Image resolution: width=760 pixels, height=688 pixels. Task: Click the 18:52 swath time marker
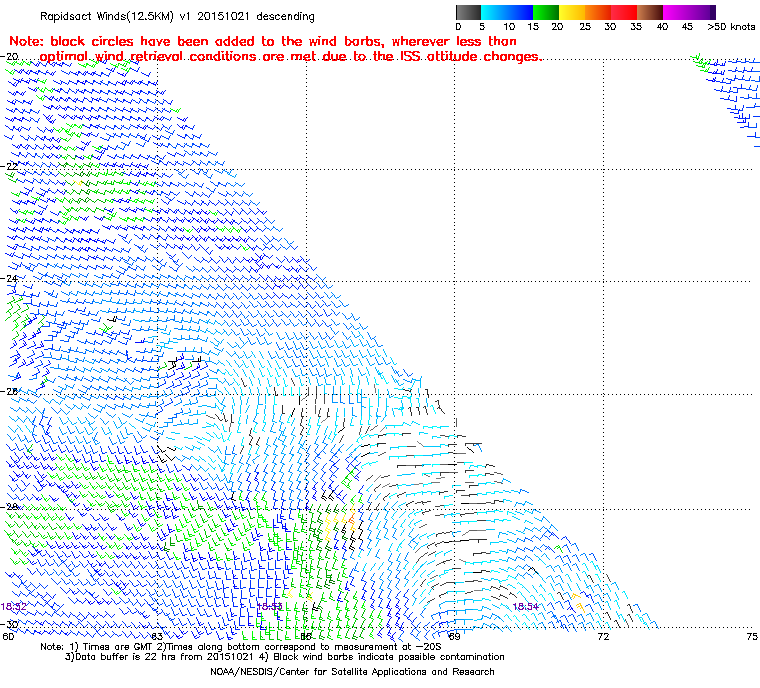pos(14,607)
